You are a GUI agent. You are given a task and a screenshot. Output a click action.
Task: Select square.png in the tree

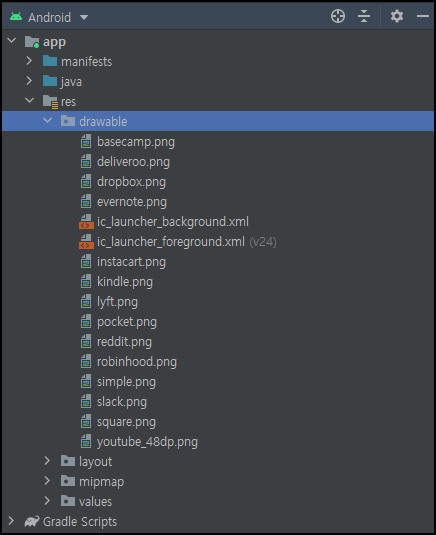[x=126, y=422]
